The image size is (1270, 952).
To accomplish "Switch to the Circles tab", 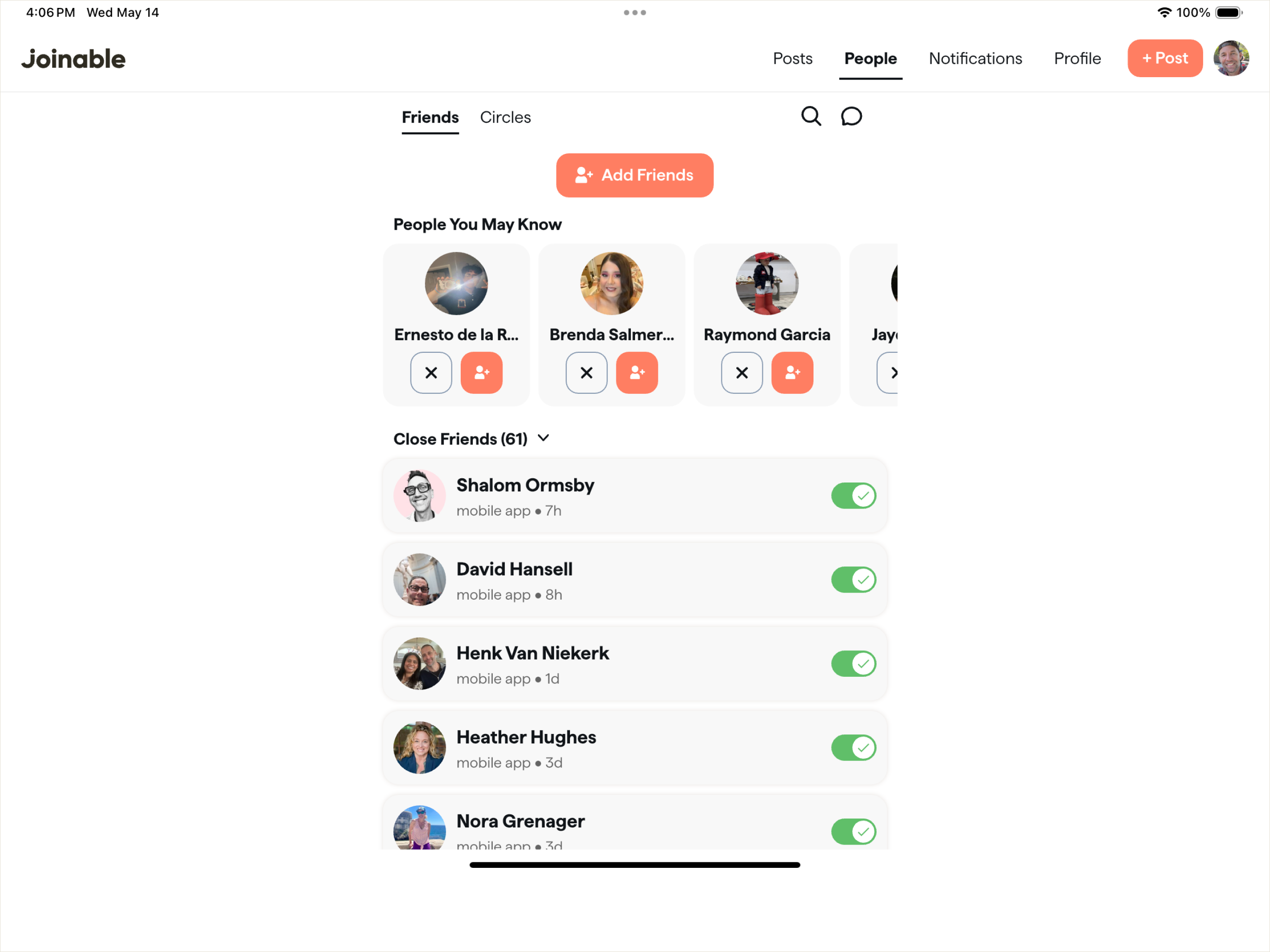I will tap(505, 118).
